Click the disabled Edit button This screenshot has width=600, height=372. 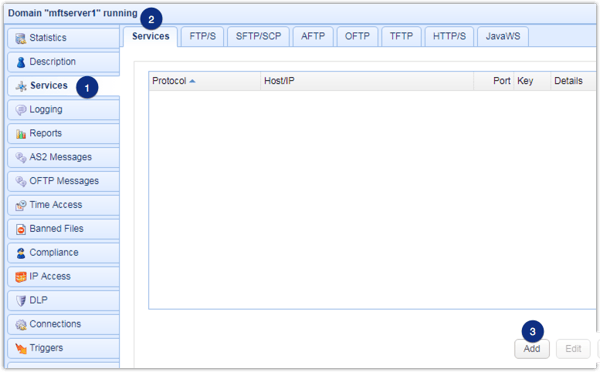573,349
